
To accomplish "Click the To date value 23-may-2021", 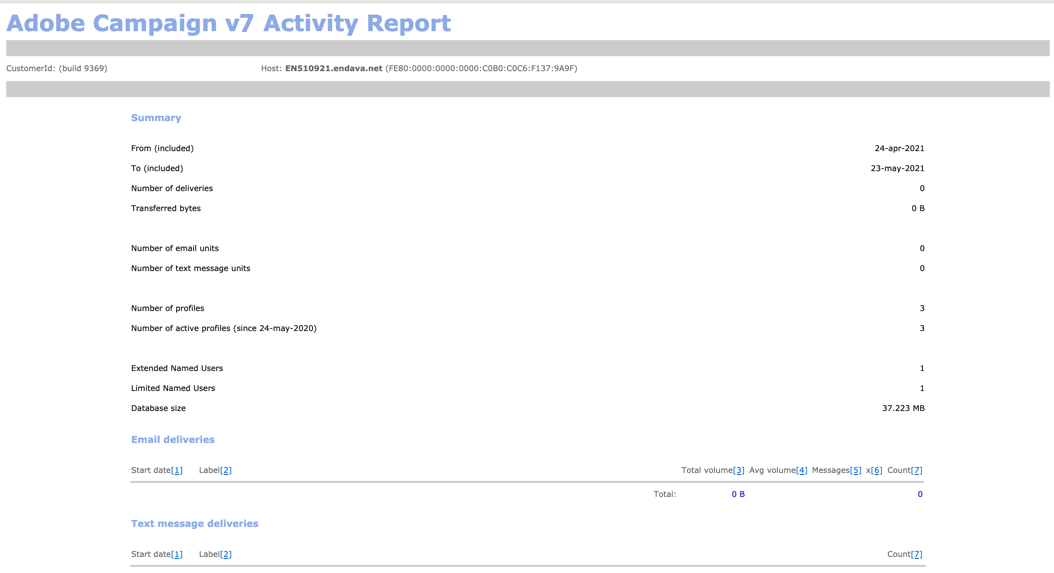I will tap(897, 169).
